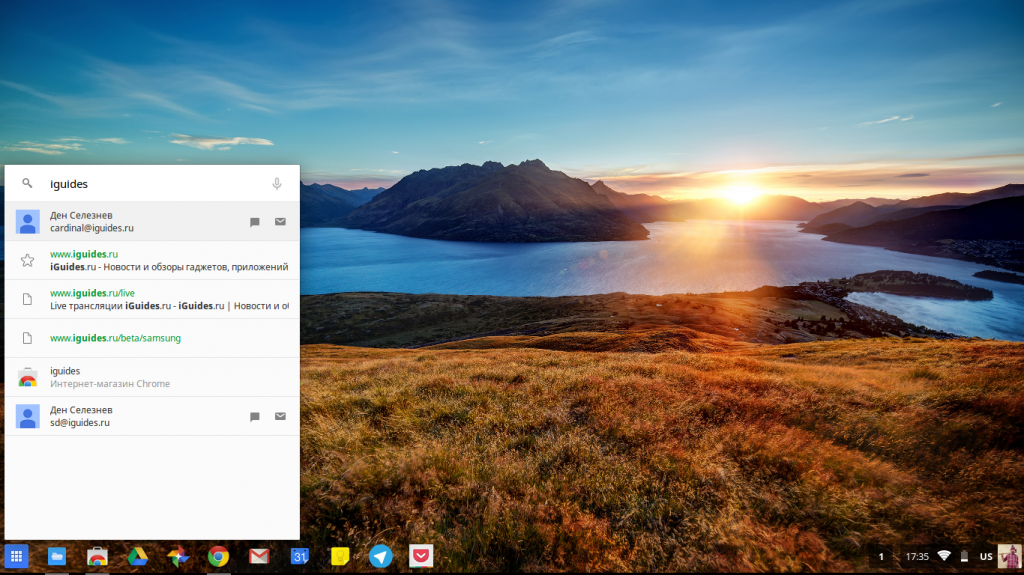Screen dimensions: 1024x575
Task: Open notification counter showing 1
Action: pyautogui.click(x=881, y=556)
